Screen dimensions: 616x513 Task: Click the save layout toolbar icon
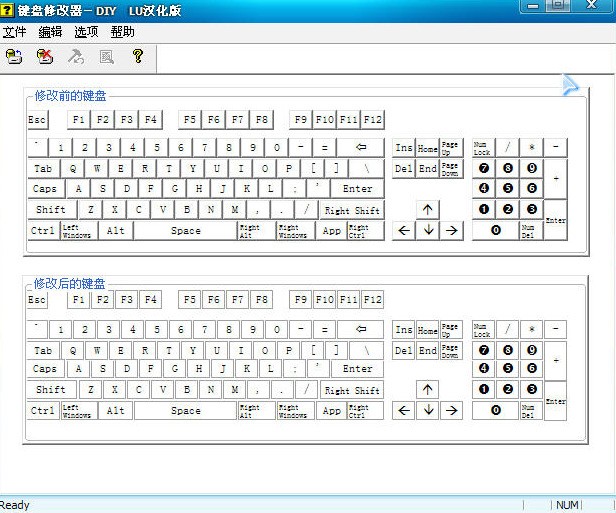[x=15, y=57]
